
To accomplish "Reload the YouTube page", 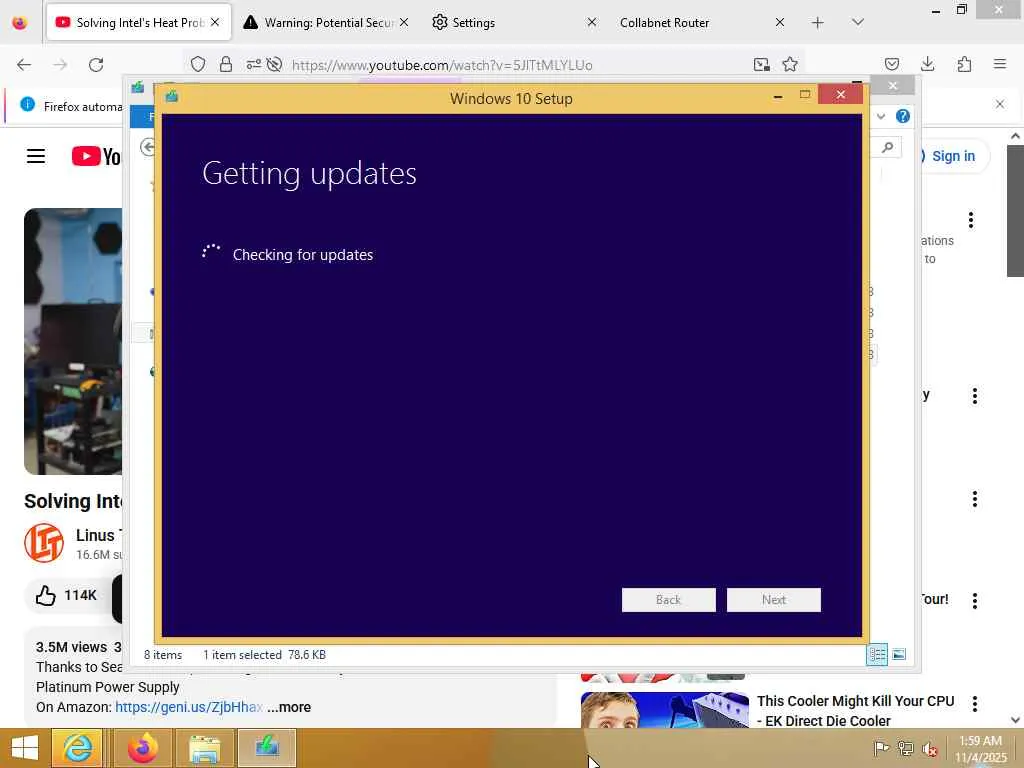I will point(96,65).
